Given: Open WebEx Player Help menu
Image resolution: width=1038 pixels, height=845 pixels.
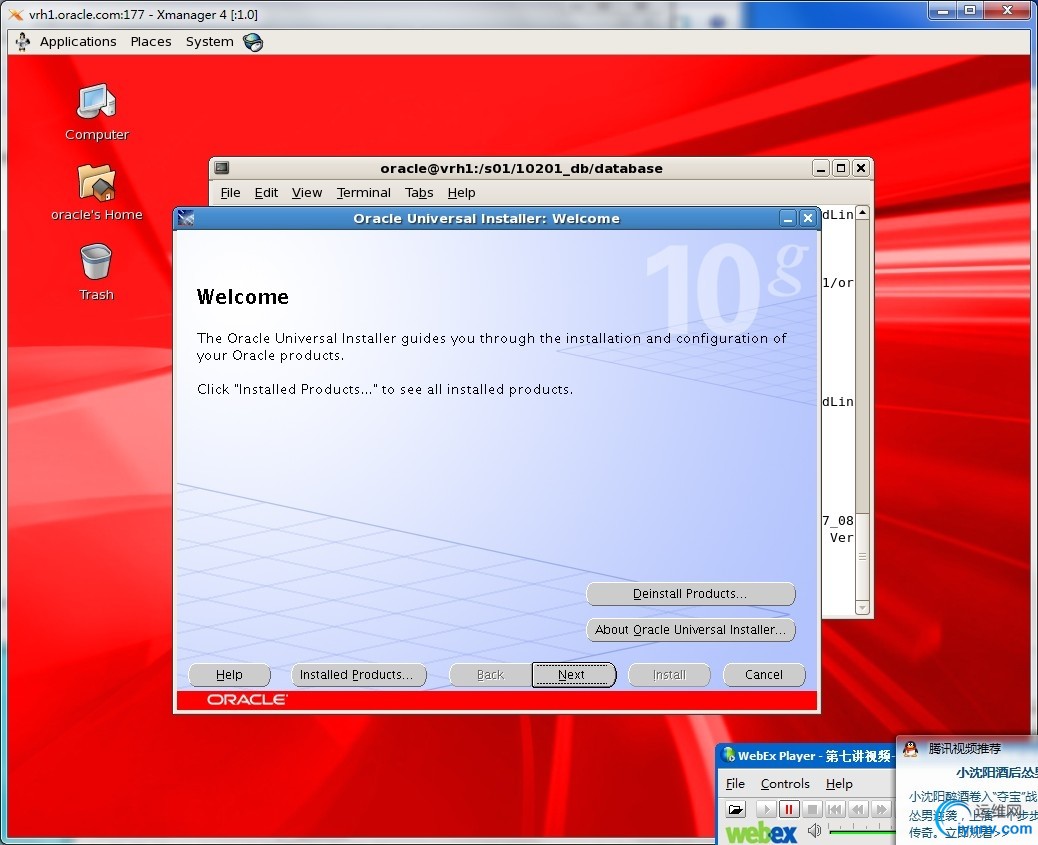Looking at the screenshot, I should point(839,783).
